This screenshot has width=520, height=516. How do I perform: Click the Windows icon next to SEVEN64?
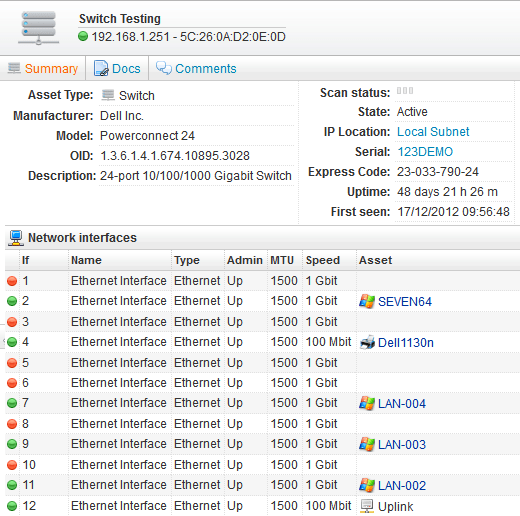point(367,301)
